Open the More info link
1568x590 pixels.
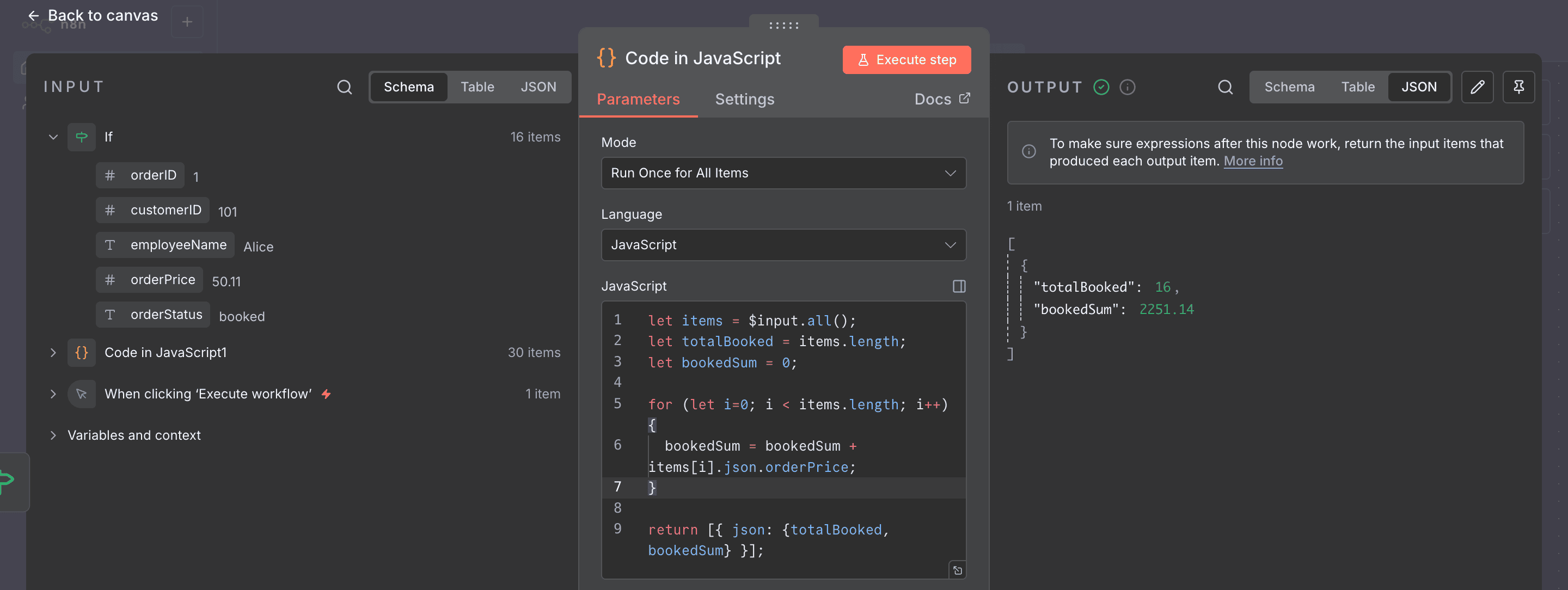[1253, 161]
